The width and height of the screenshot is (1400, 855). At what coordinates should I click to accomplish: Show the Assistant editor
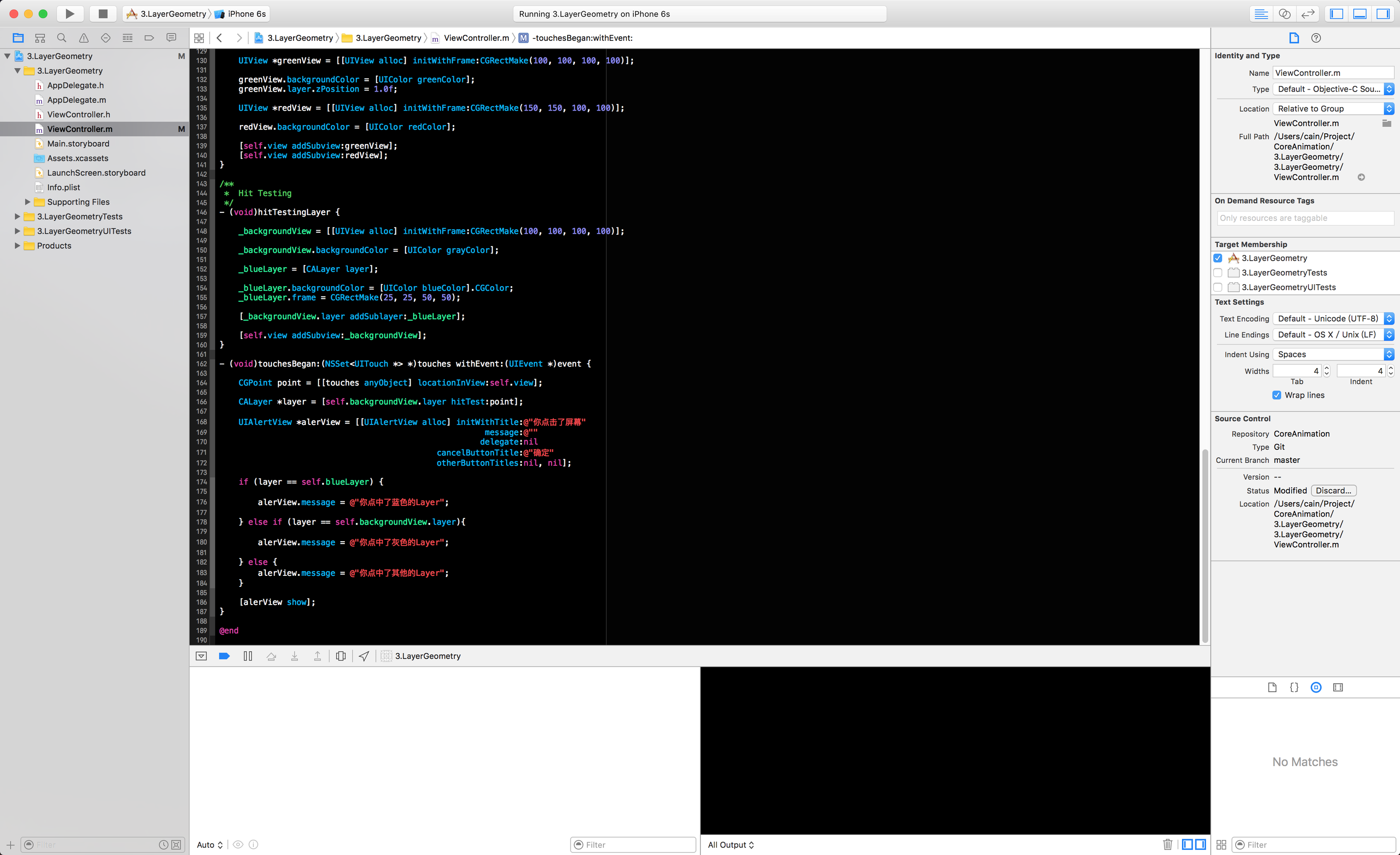click(x=1284, y=13)
